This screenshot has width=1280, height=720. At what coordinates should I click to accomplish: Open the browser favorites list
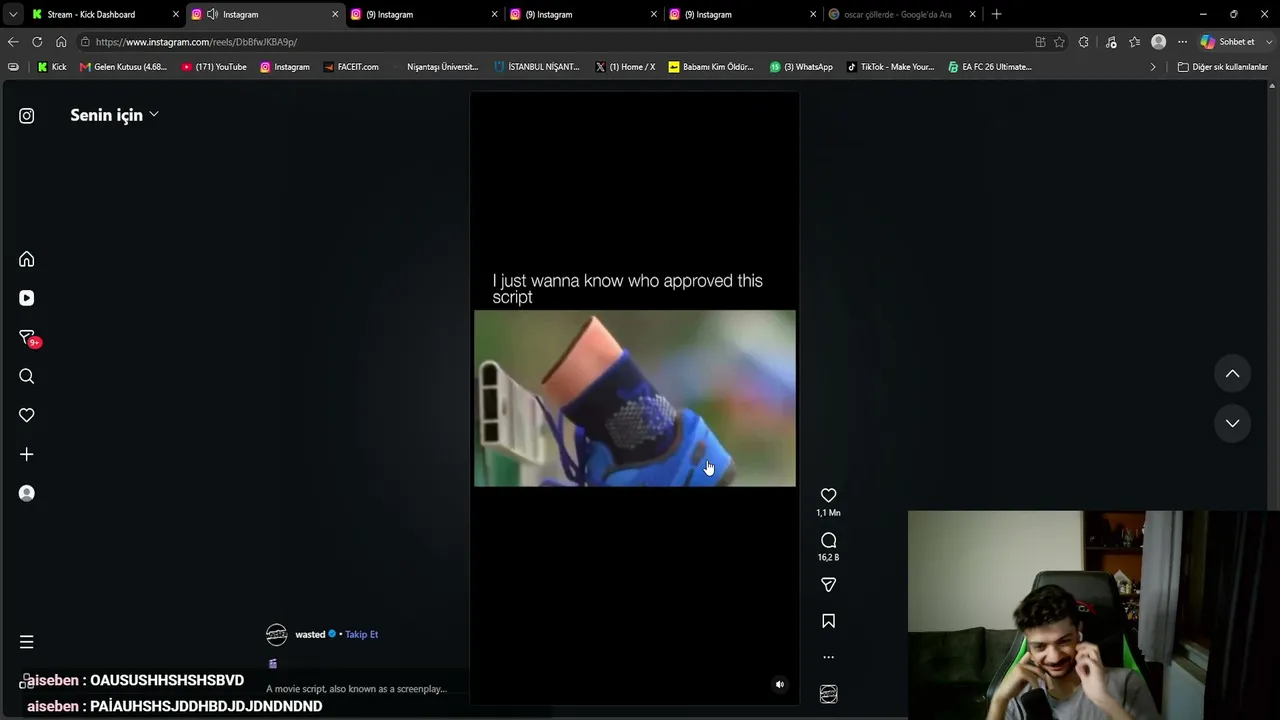1134,42
